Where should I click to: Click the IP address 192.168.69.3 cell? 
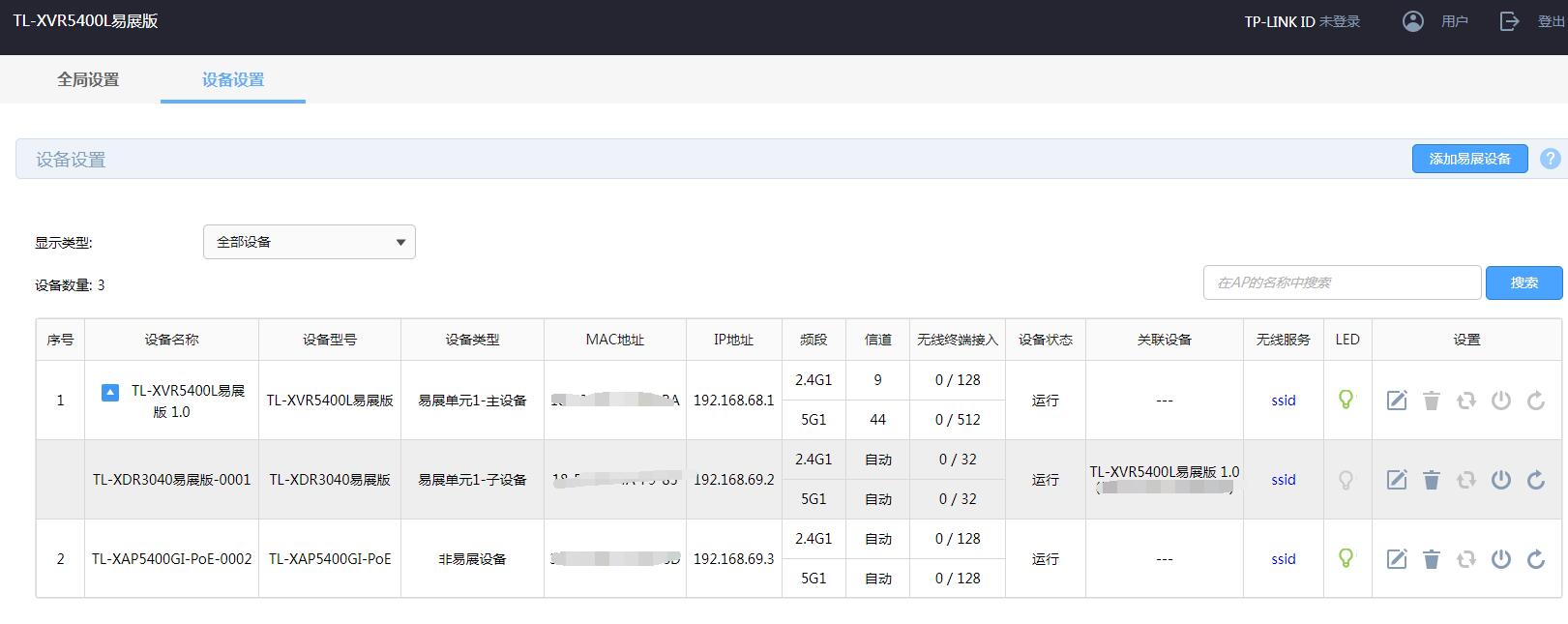point(734,559)
